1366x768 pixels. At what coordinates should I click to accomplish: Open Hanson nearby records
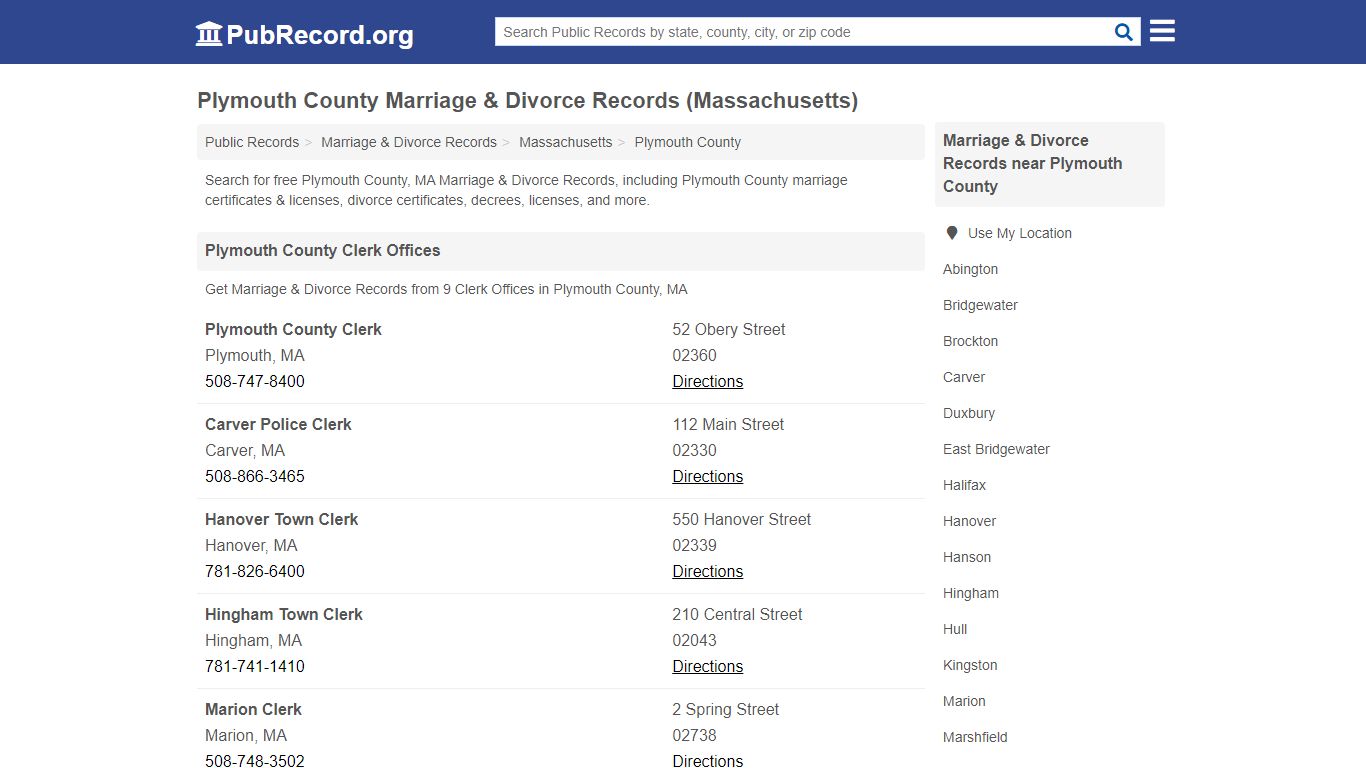pos(967,557)
